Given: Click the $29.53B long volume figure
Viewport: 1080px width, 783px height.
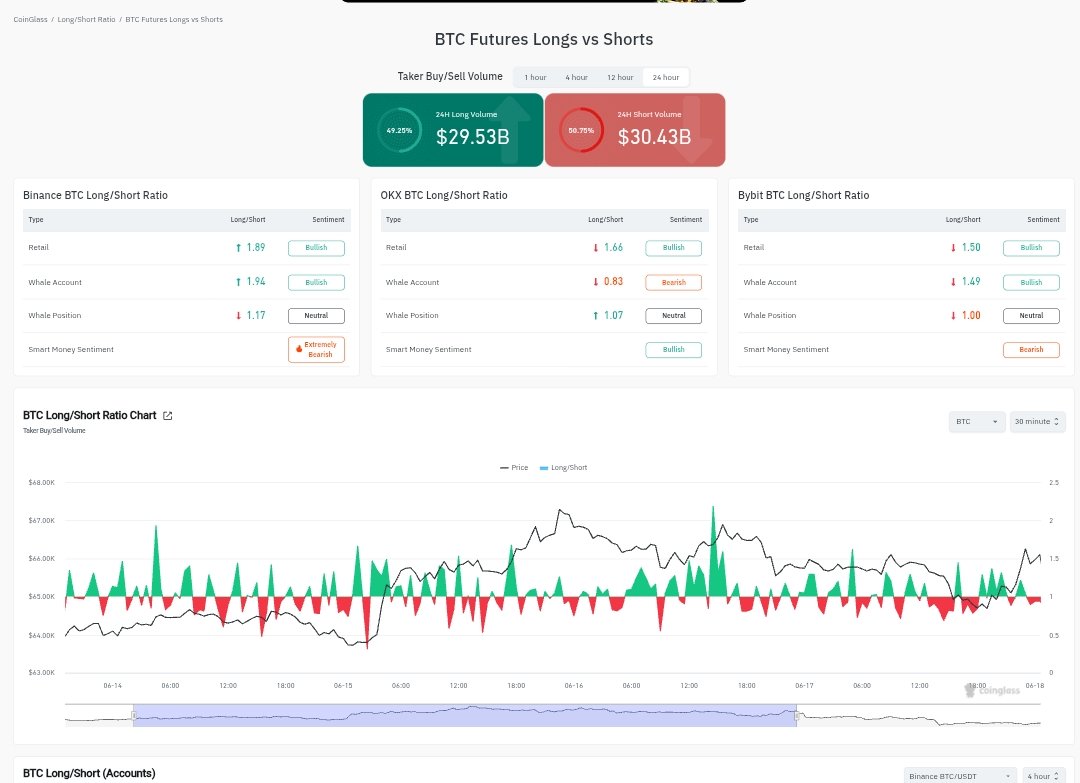Looking at the screenshot, I should pos(472,137).
